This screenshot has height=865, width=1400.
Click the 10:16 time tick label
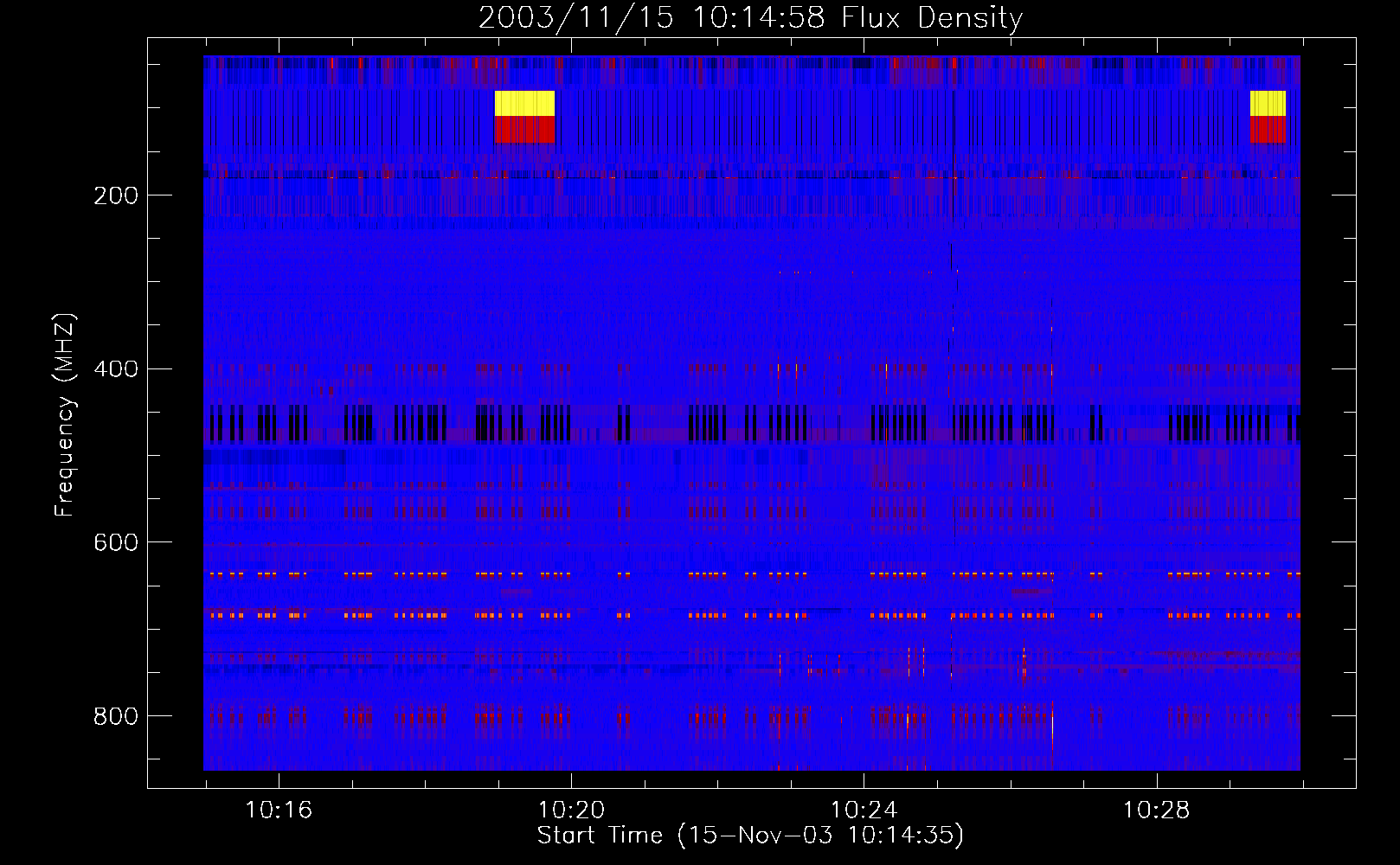[x=279, y=811]
